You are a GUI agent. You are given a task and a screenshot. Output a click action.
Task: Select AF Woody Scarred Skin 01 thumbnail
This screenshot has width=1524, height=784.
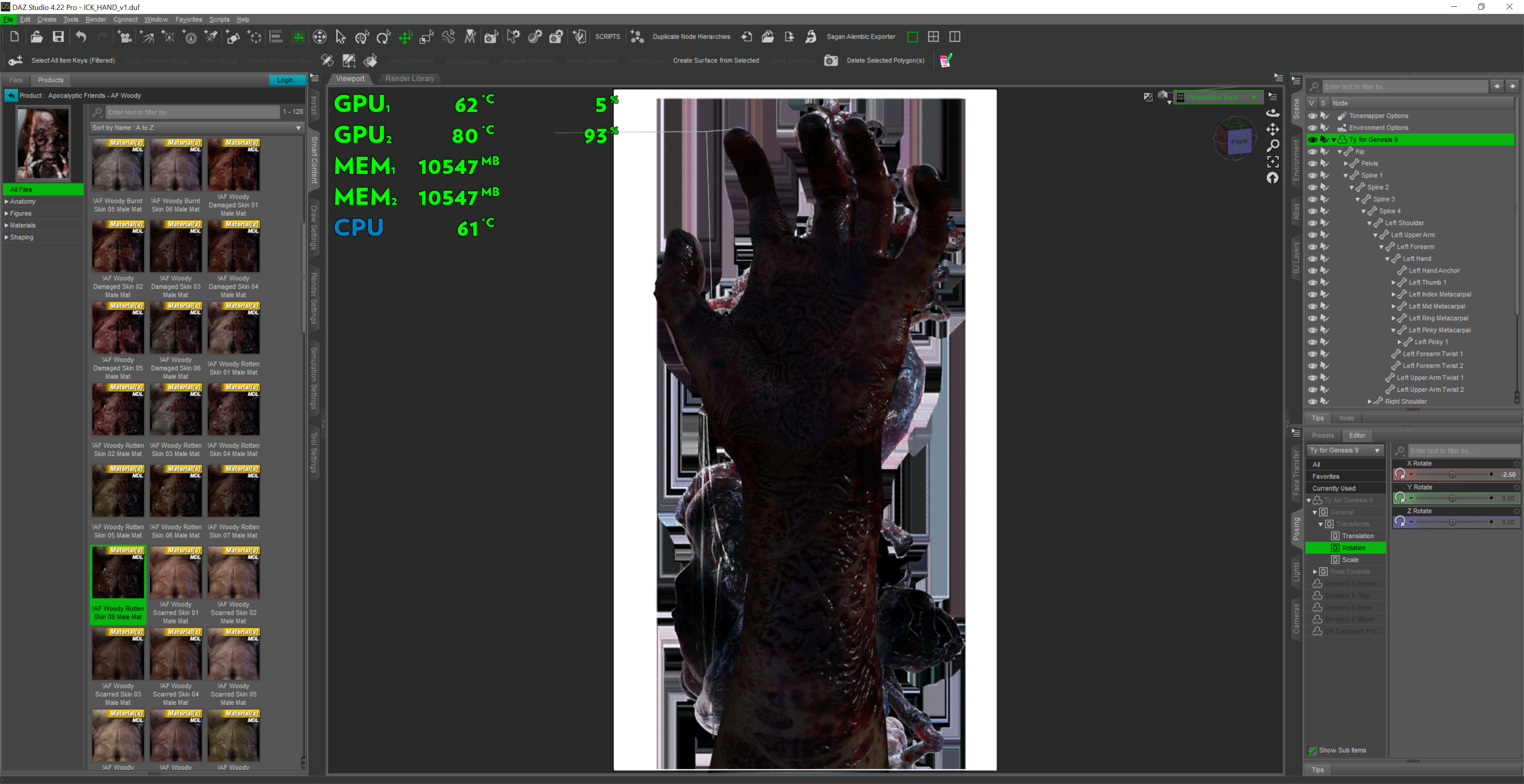[x=176, y=573]
